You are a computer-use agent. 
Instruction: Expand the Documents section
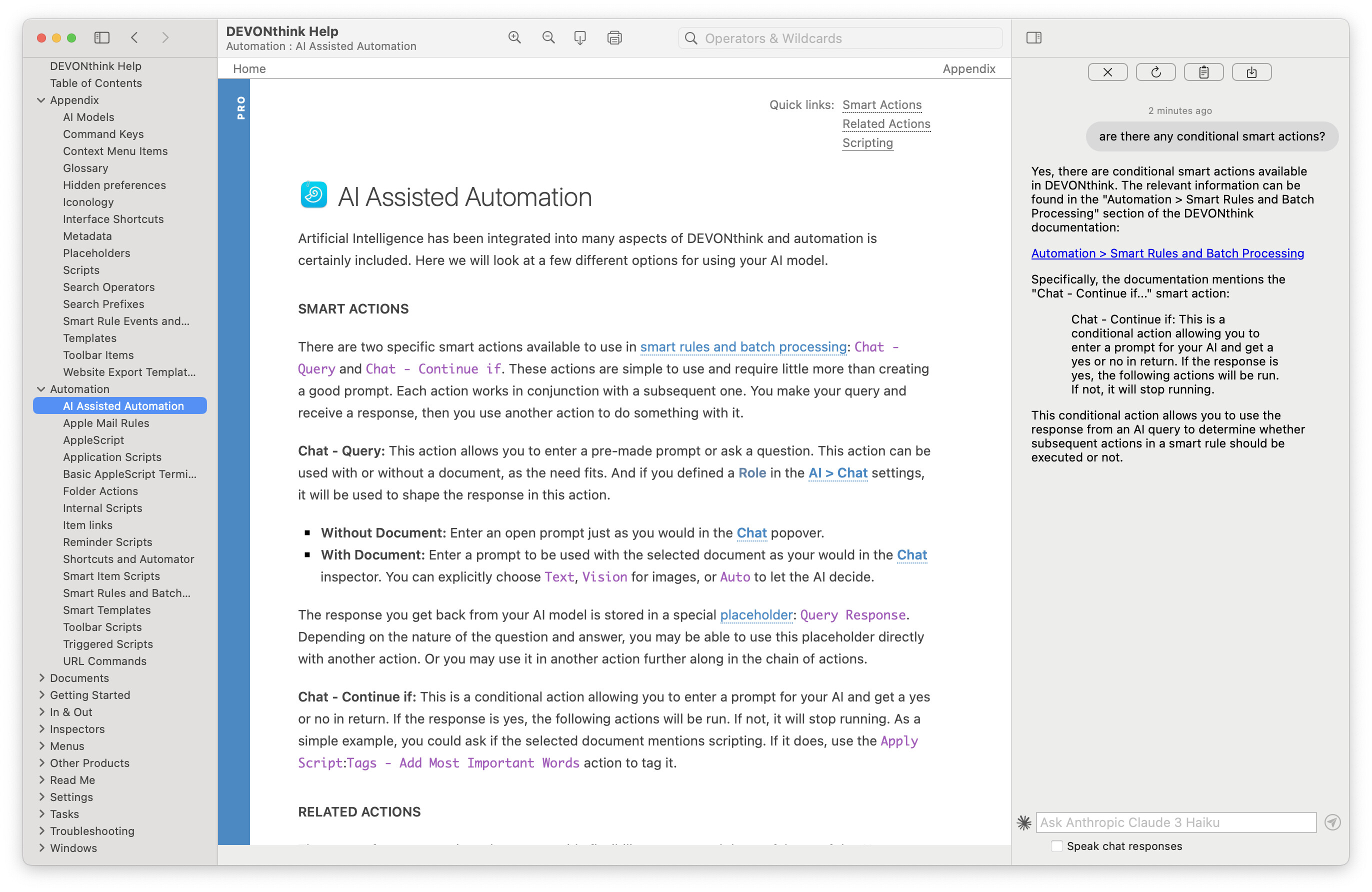[x=41, y=678]
